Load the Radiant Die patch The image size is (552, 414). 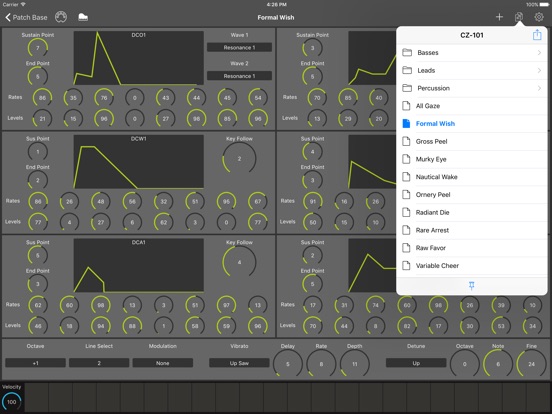coord(472,212)
